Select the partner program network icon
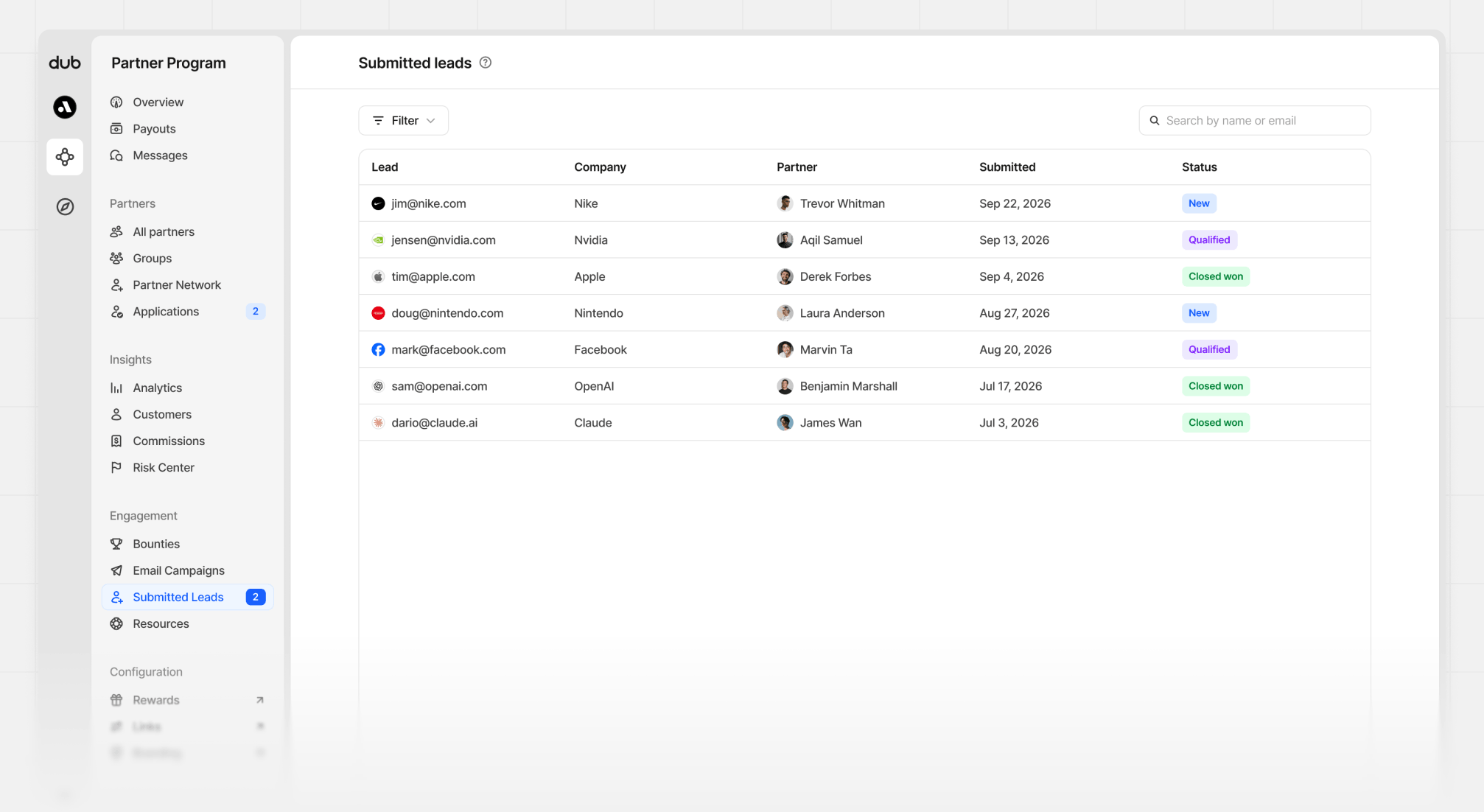The width and height of the screenshot is (1484, 812). tap(65, 157)
